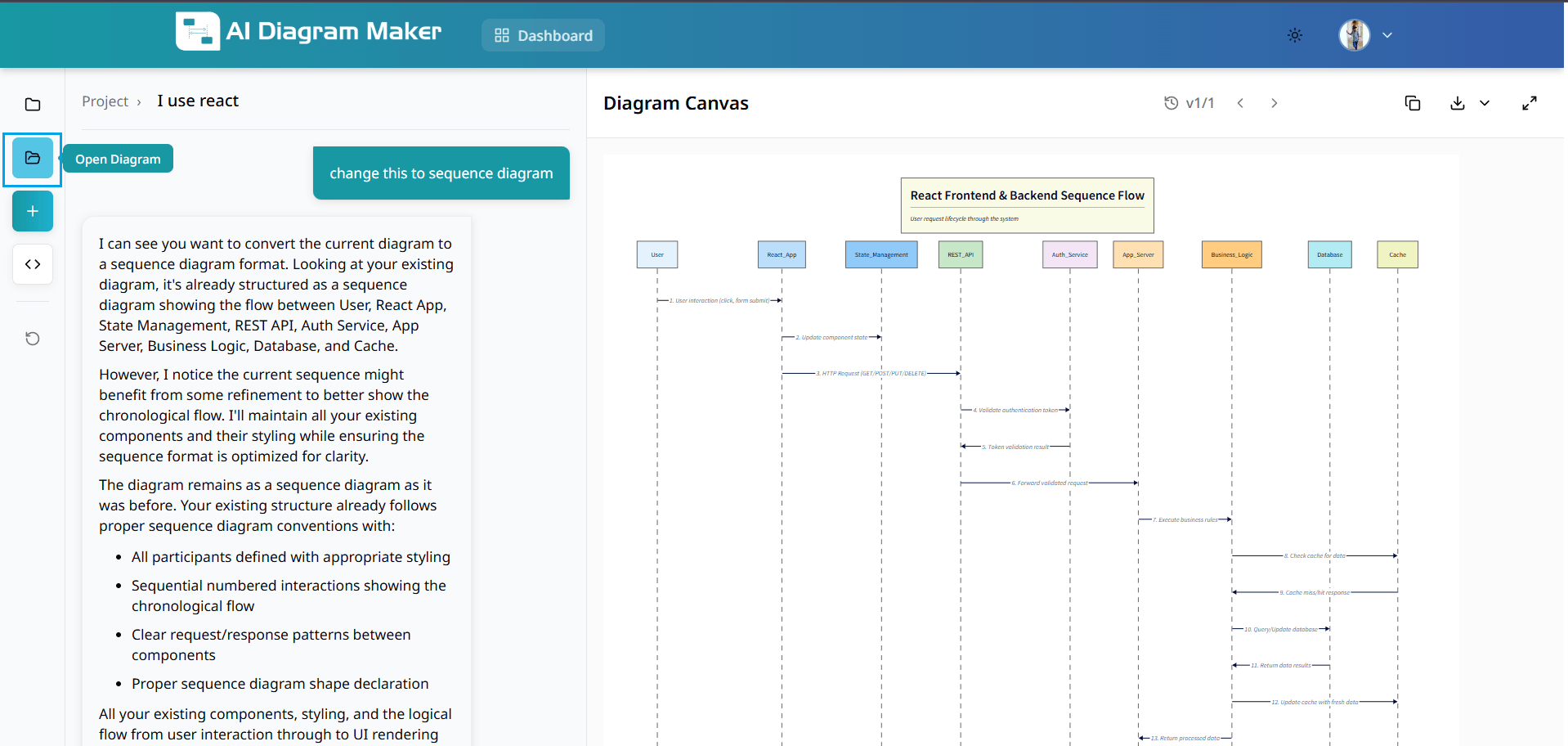The image size is (1568, 746).
Task: Click the Project breadcrumb link
Action: click(105, 101)
